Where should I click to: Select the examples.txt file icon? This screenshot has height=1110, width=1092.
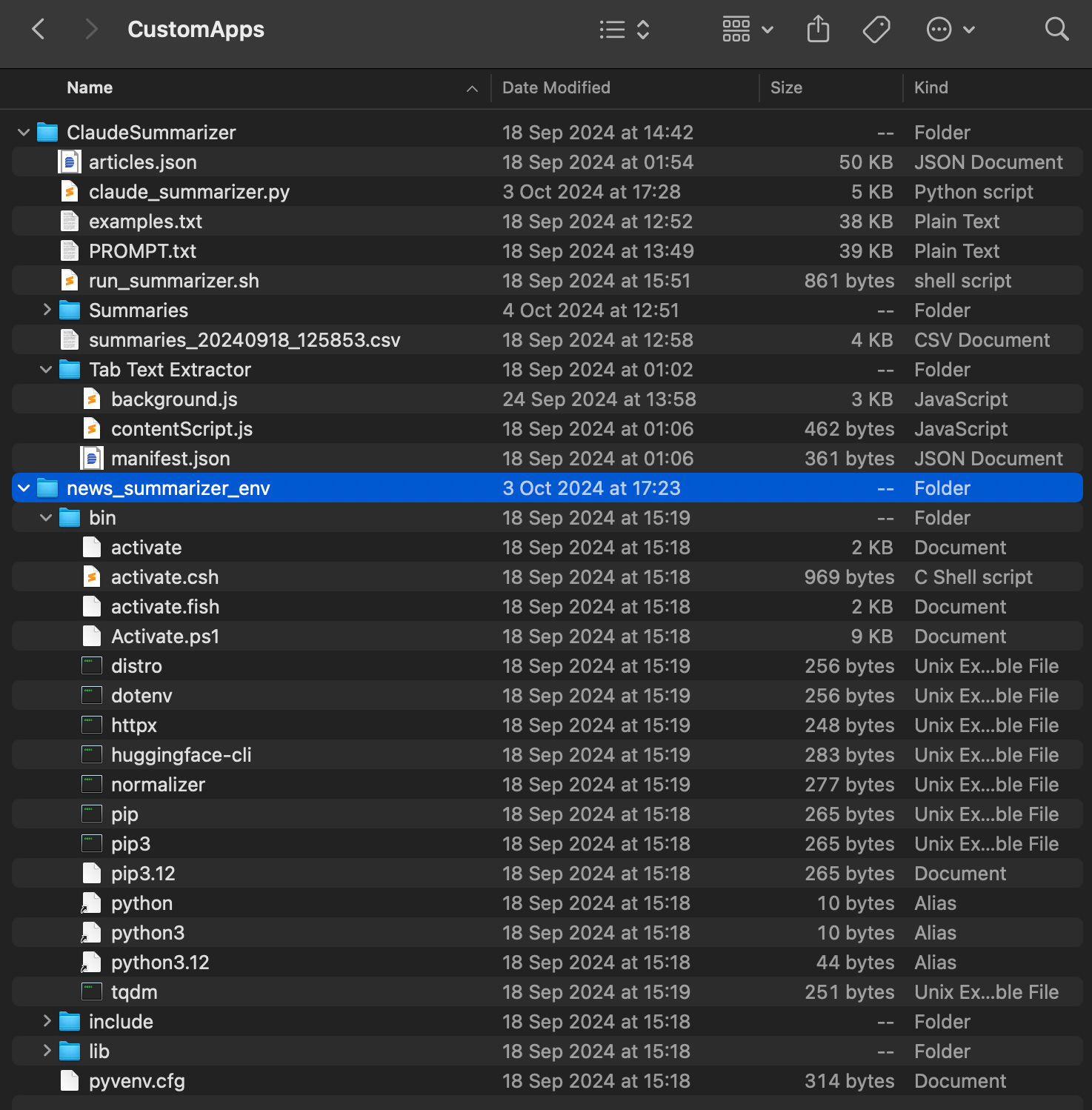click(x=70, y=222)
